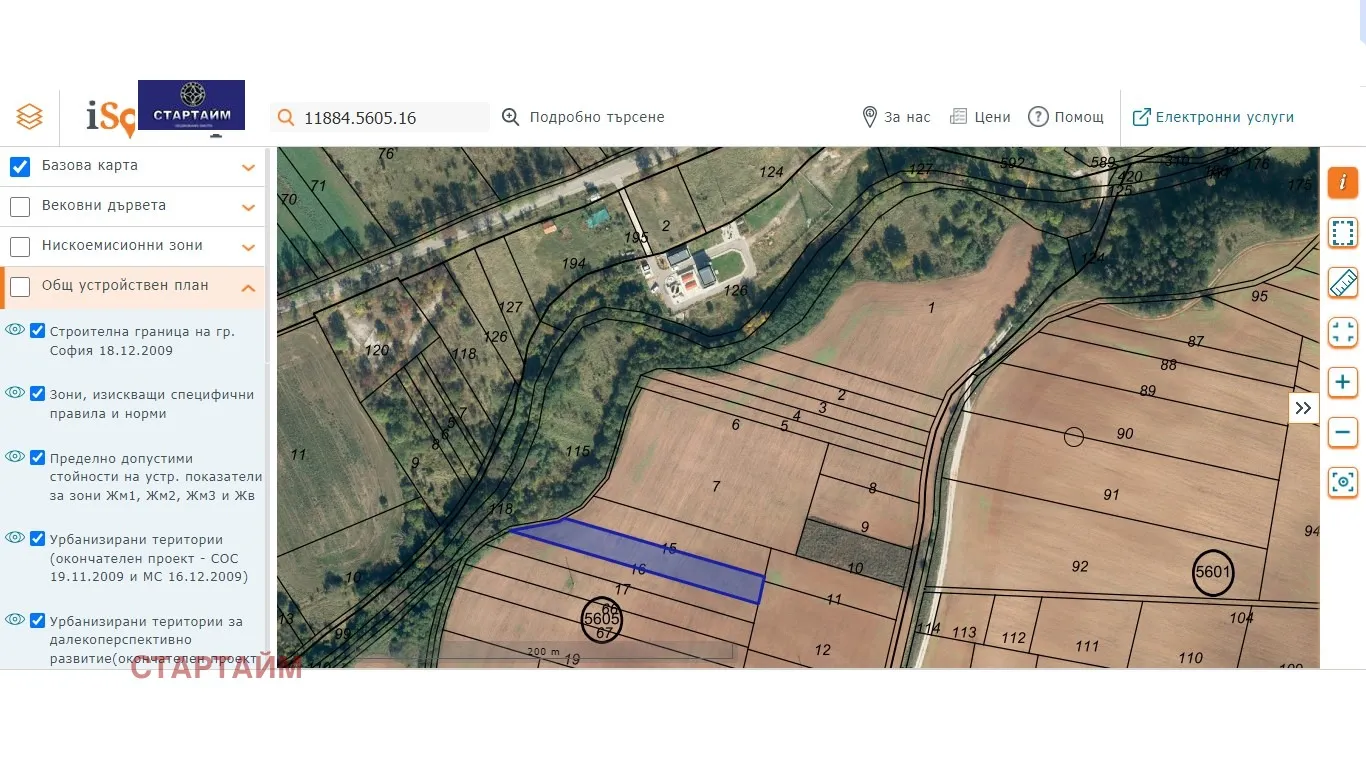Click search field containing 11884.5605.16

click(x=380, y=117)
